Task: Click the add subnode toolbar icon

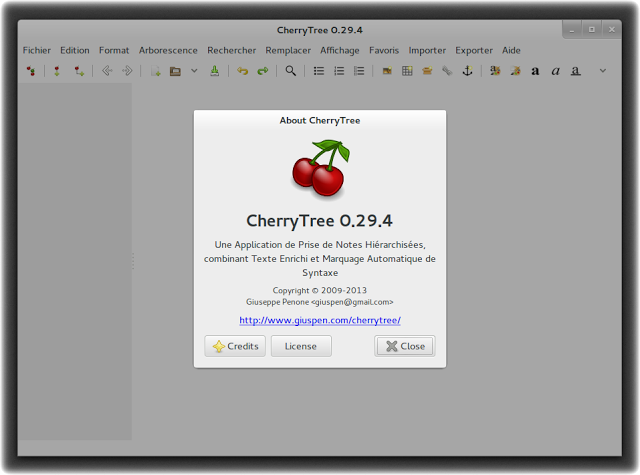Action: [79, 71]
